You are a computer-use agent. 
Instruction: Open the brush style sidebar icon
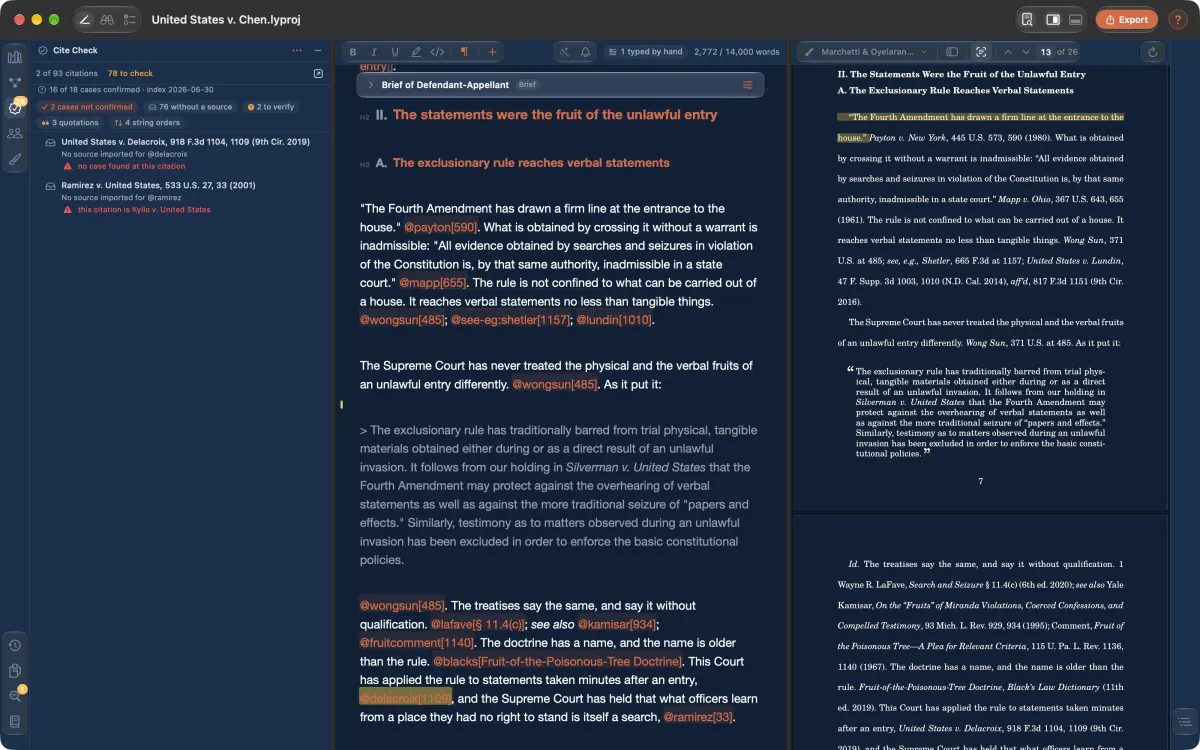pyautogui.click(x=15, y=158)
